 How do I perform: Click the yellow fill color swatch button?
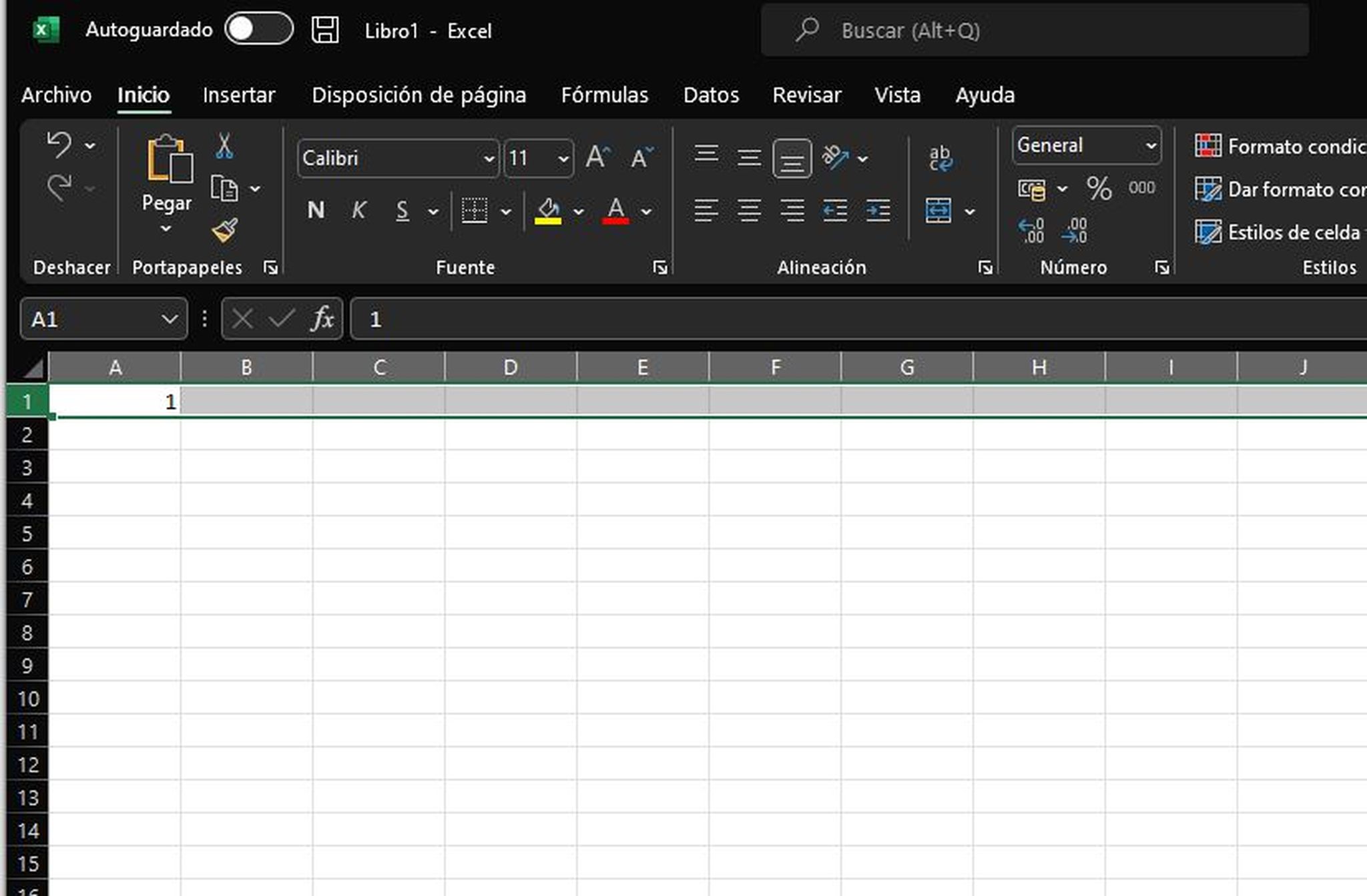tap(548, 211)
